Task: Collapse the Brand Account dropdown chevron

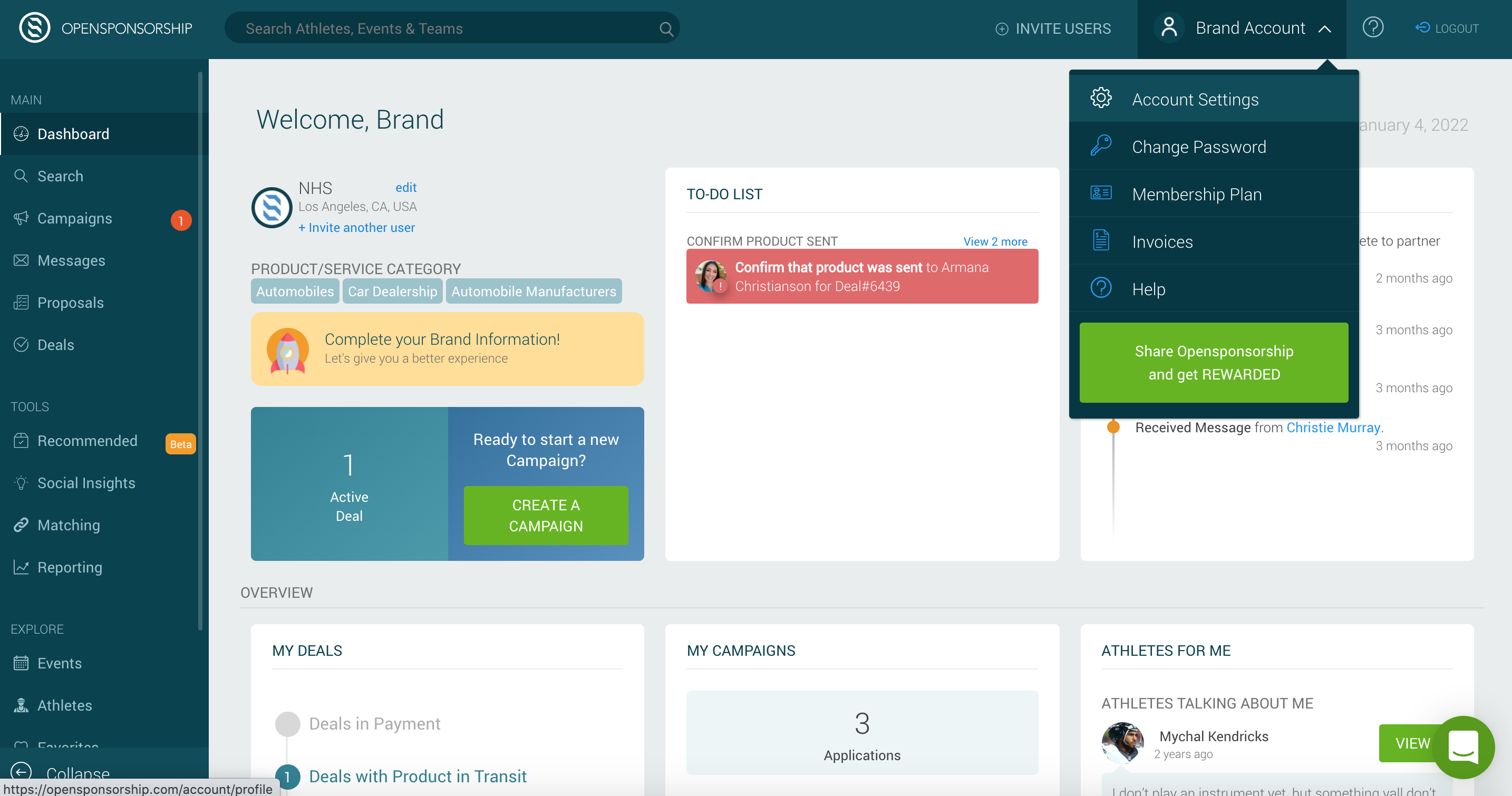Action: point(1325,29)
